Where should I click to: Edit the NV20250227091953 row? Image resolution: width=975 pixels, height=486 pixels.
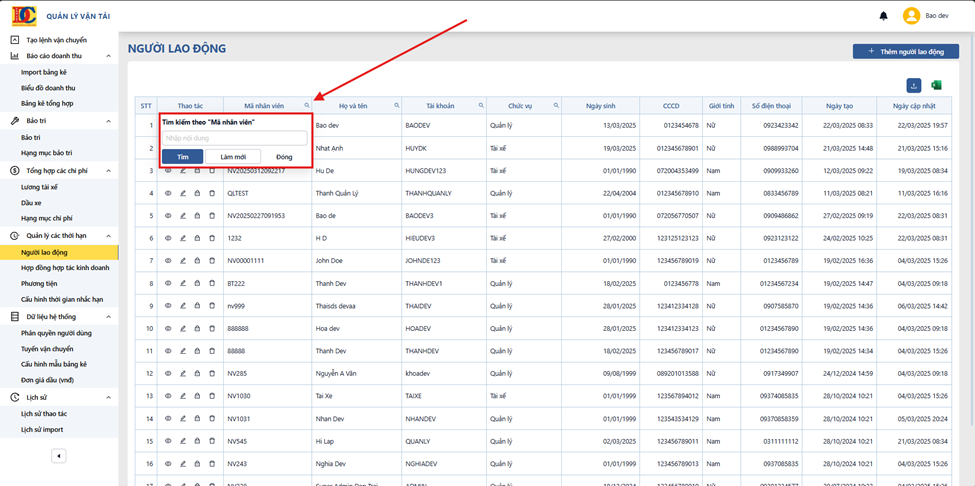point(183,216)
